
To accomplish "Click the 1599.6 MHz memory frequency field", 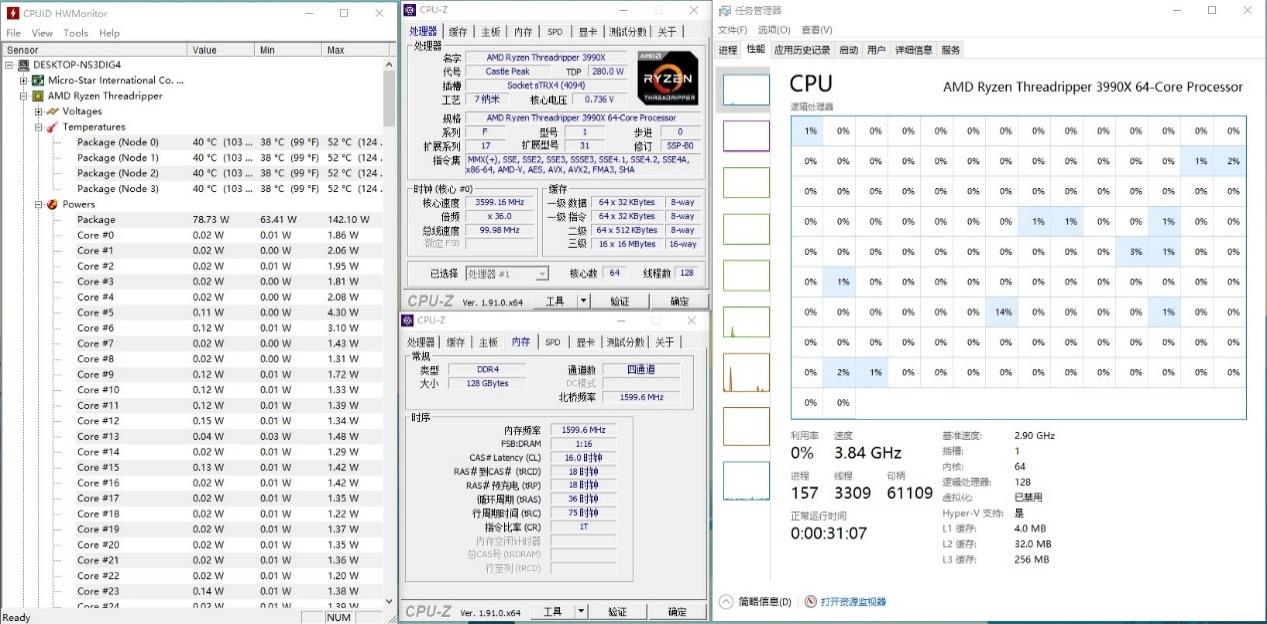I will pos(583,430).
